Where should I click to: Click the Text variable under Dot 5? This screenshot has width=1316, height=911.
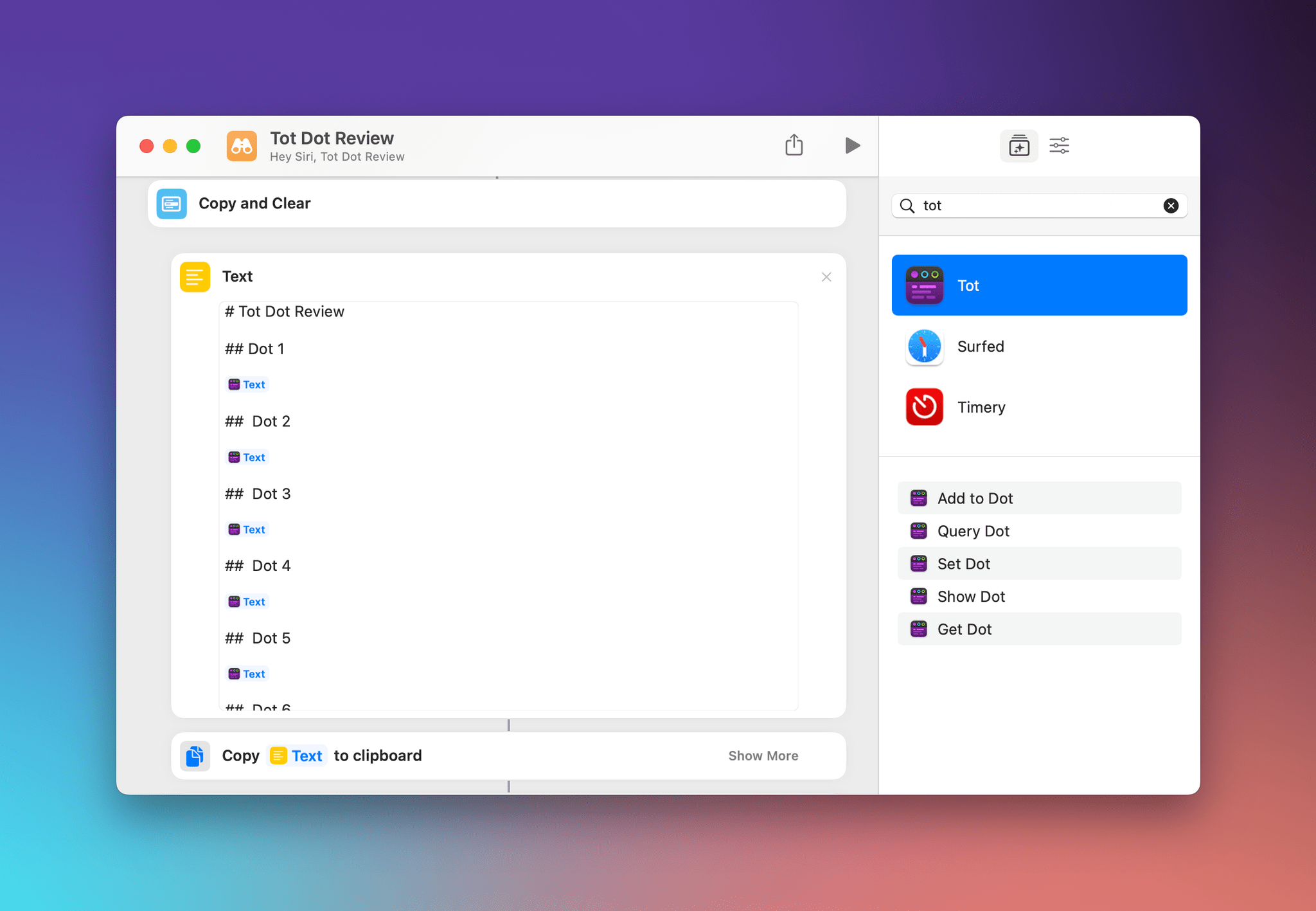coord(247,674)
